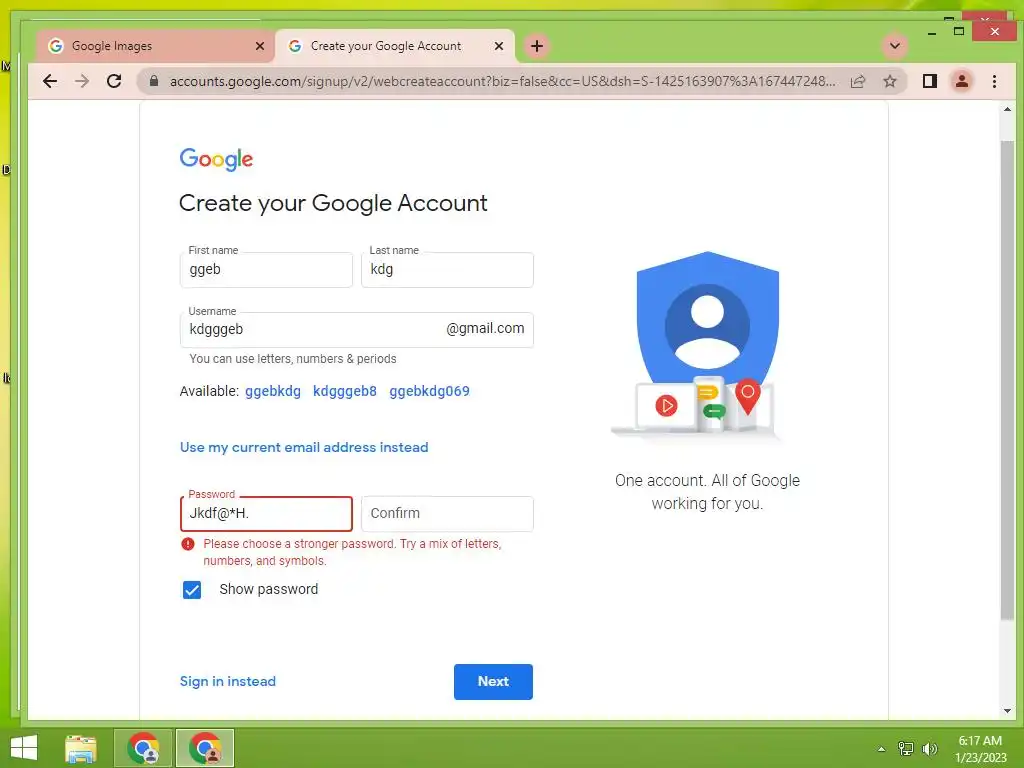The height and width of the screenshot is (768, 1024).
Task: Click the forward navigation arrow
Action: point(82,81)
